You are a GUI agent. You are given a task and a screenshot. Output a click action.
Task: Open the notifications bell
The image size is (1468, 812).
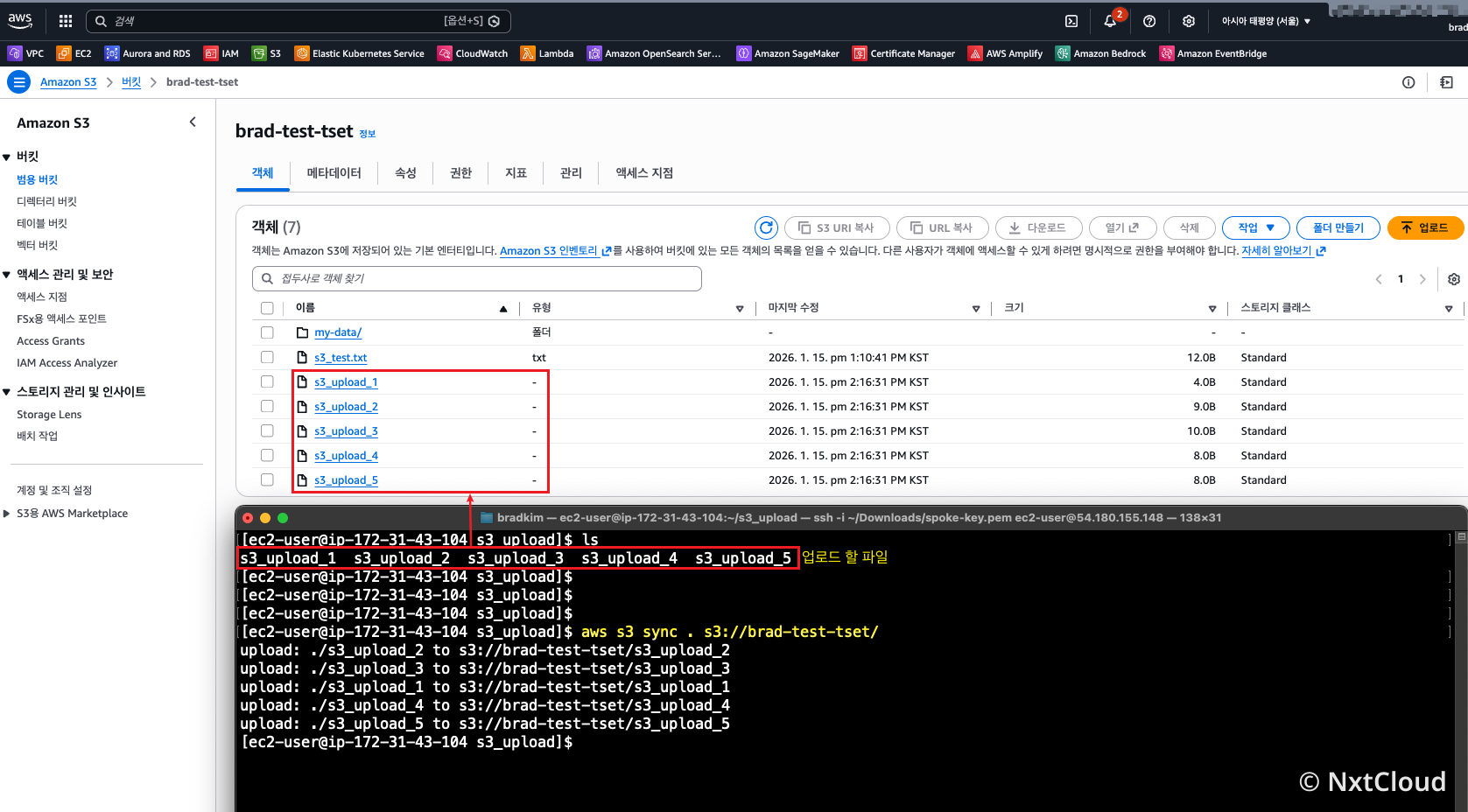click(x=1110, y=21)
